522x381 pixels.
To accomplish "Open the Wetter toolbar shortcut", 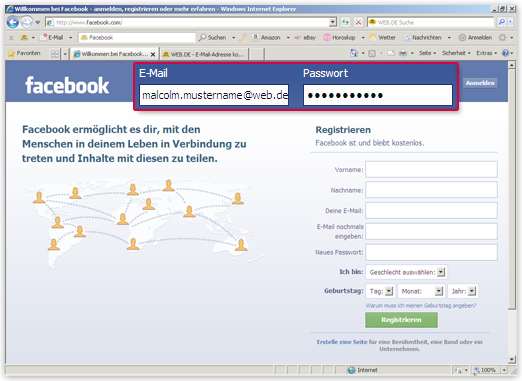I will pos(383,37).
